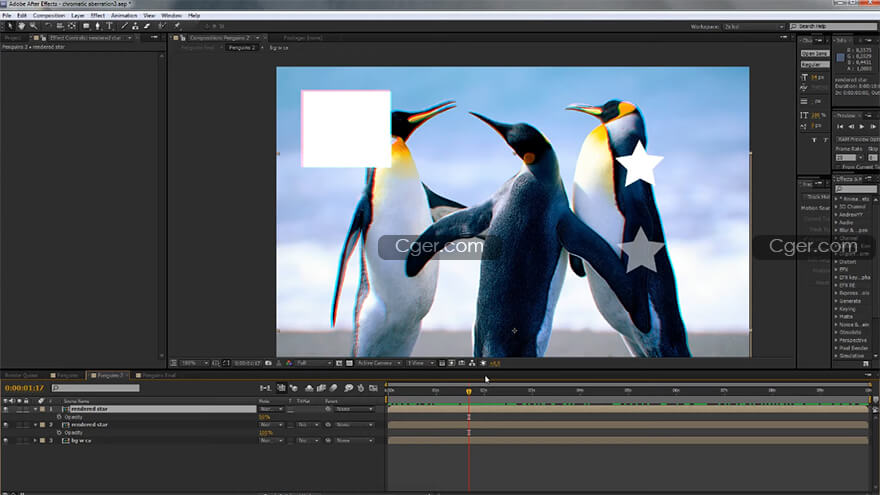880x495 pixels.
Task: Select the Pan Behind anchor point tool
Action: (72, 26)
